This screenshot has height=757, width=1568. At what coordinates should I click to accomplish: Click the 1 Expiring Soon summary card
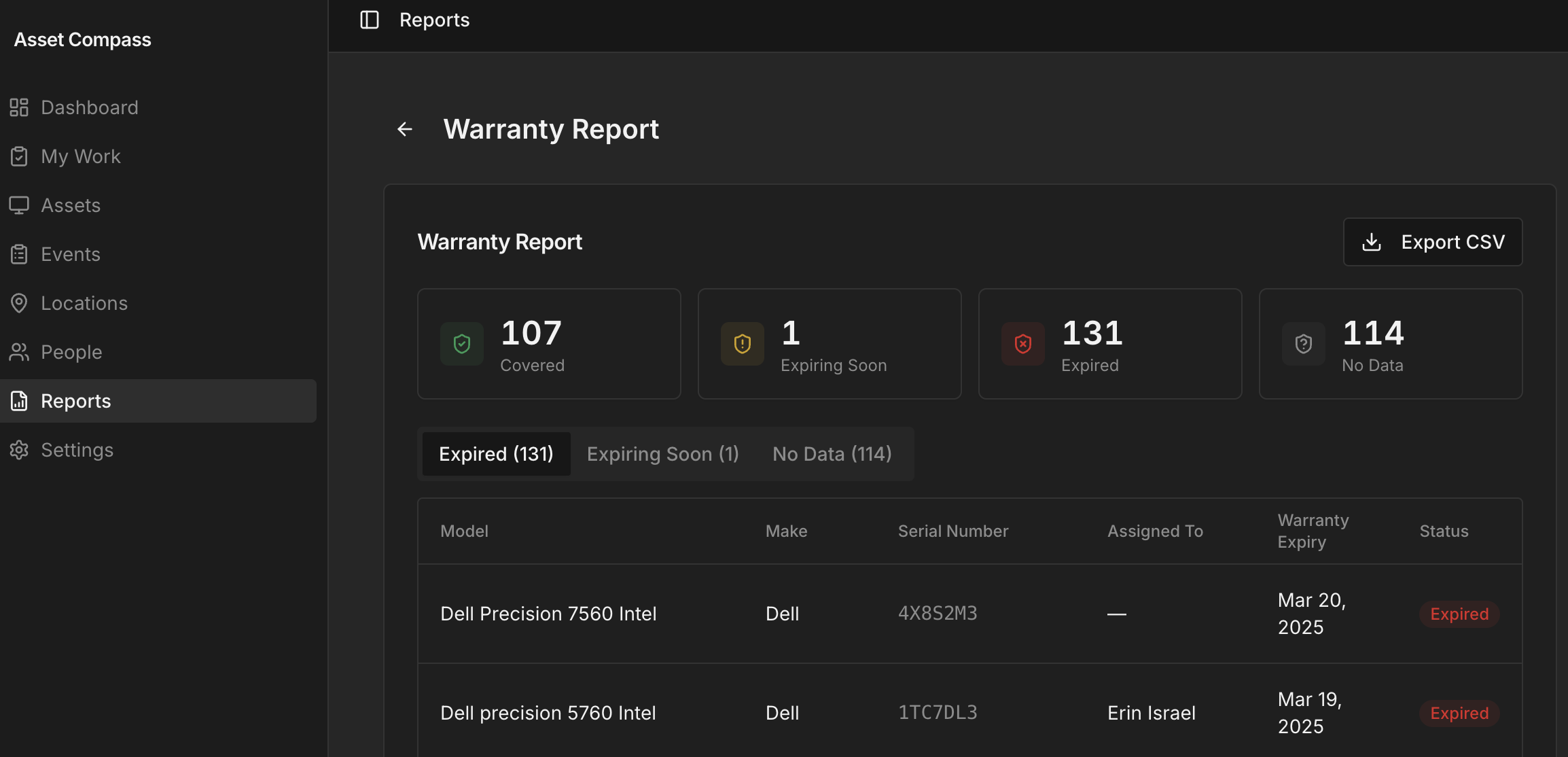coord(830,344)
